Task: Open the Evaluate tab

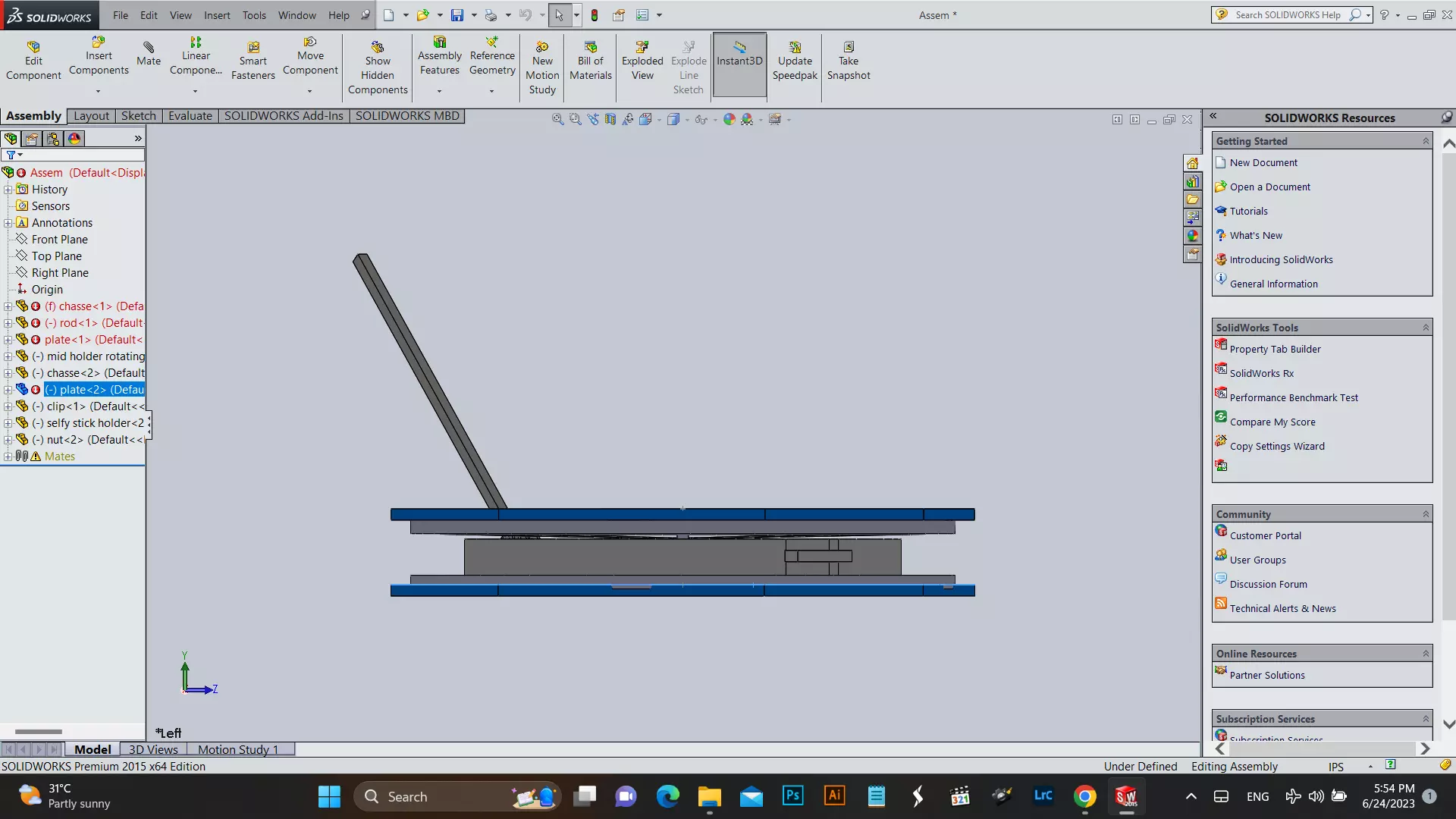Action: tap(190, 116)
